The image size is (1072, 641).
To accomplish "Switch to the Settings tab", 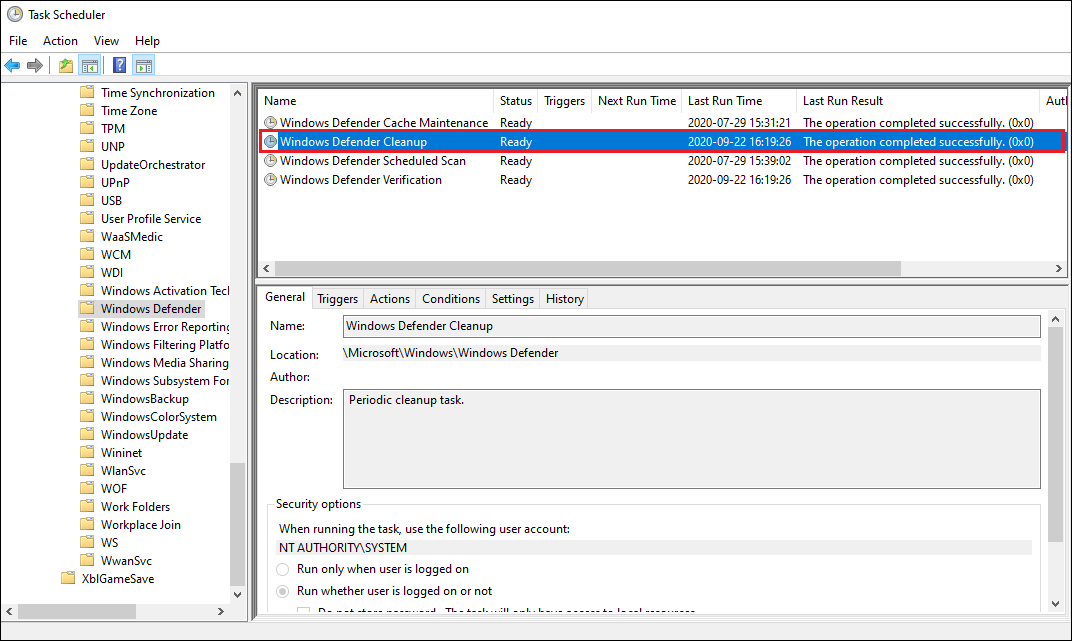I will tap(513, 299).
